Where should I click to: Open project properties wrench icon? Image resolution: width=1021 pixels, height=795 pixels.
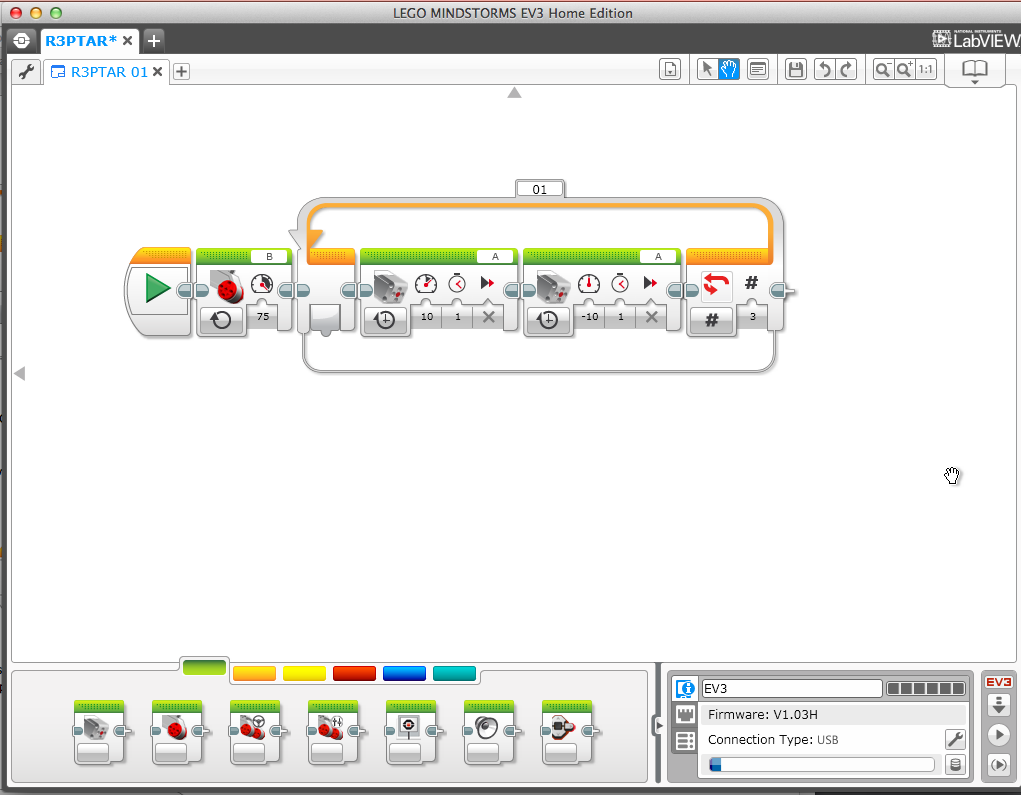coord(26,72)
